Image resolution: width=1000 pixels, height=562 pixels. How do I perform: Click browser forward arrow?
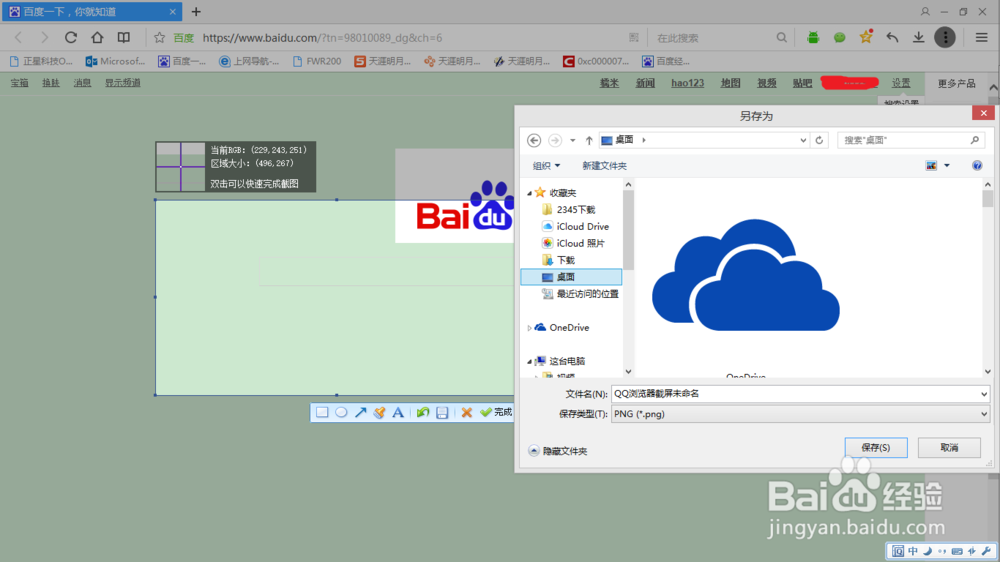(44, 38)
